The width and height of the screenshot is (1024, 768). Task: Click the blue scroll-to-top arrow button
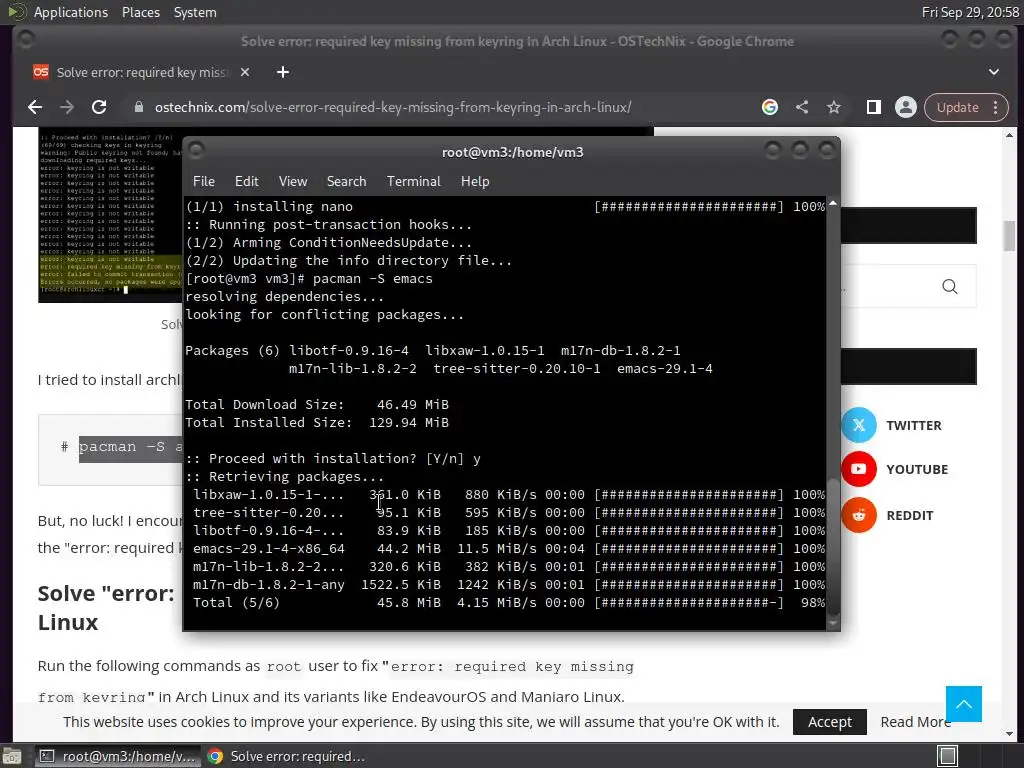click(963, 704)
